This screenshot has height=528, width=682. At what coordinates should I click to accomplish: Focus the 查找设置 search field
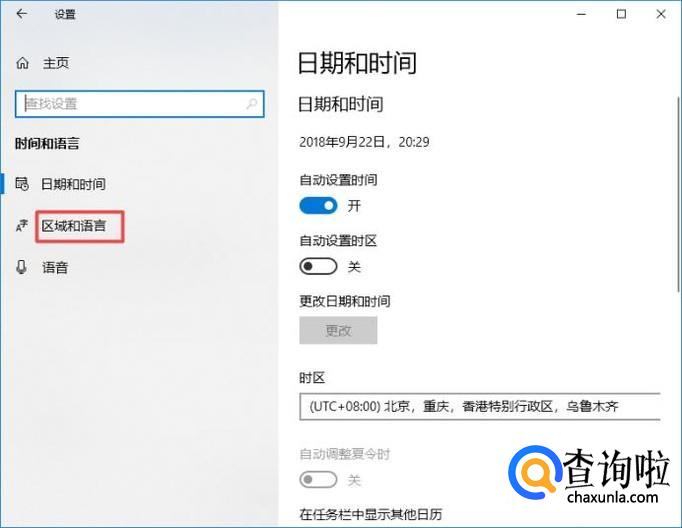tap(139, 104)
